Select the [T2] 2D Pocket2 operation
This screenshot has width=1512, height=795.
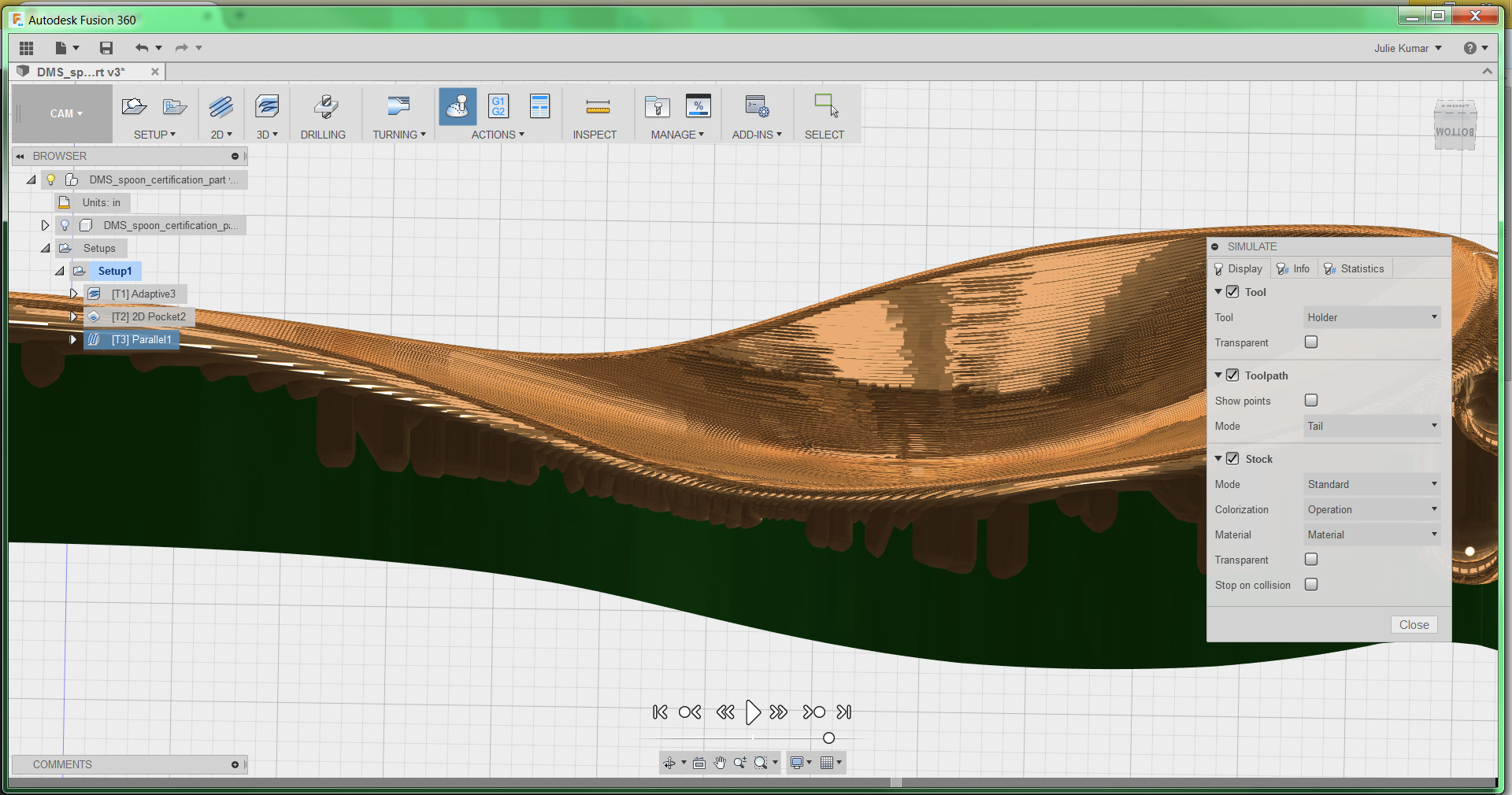point(139,316)
